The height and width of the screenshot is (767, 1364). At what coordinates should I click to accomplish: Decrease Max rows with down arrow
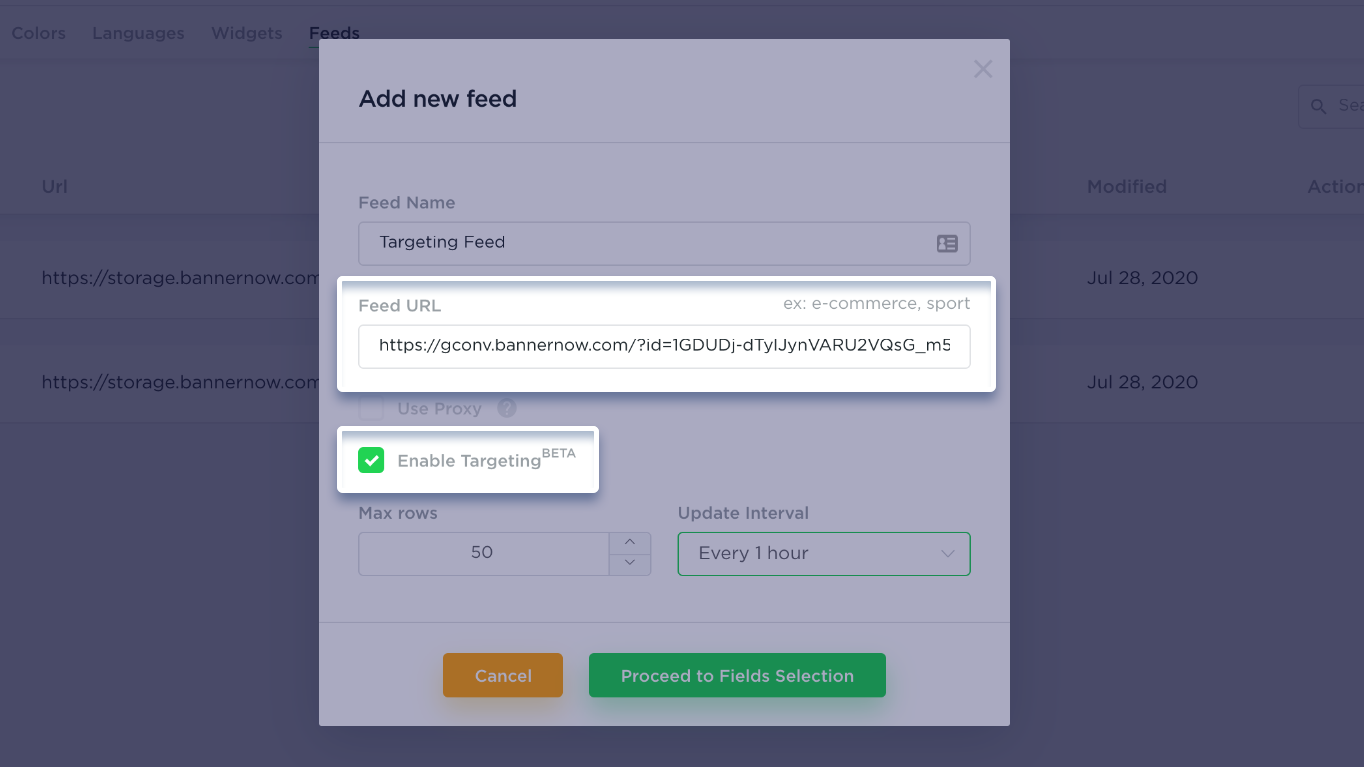630,563
